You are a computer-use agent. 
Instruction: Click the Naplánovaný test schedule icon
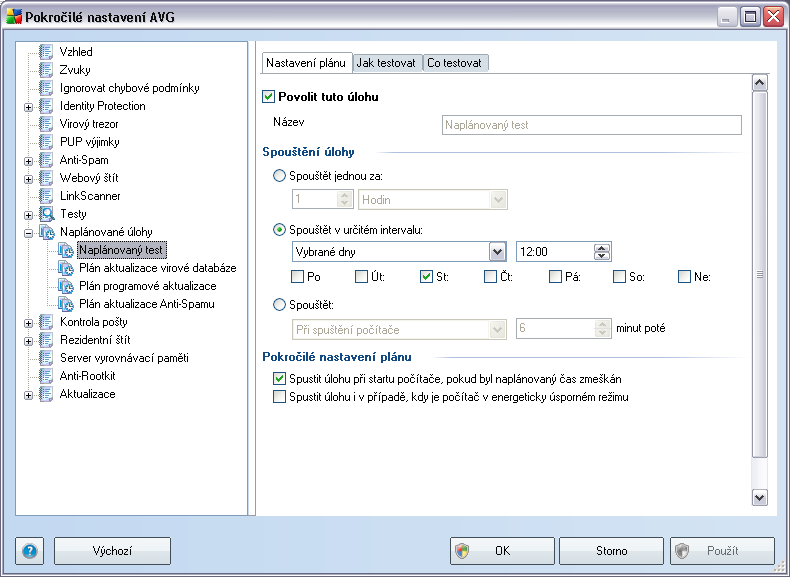(x=65, y=250)
